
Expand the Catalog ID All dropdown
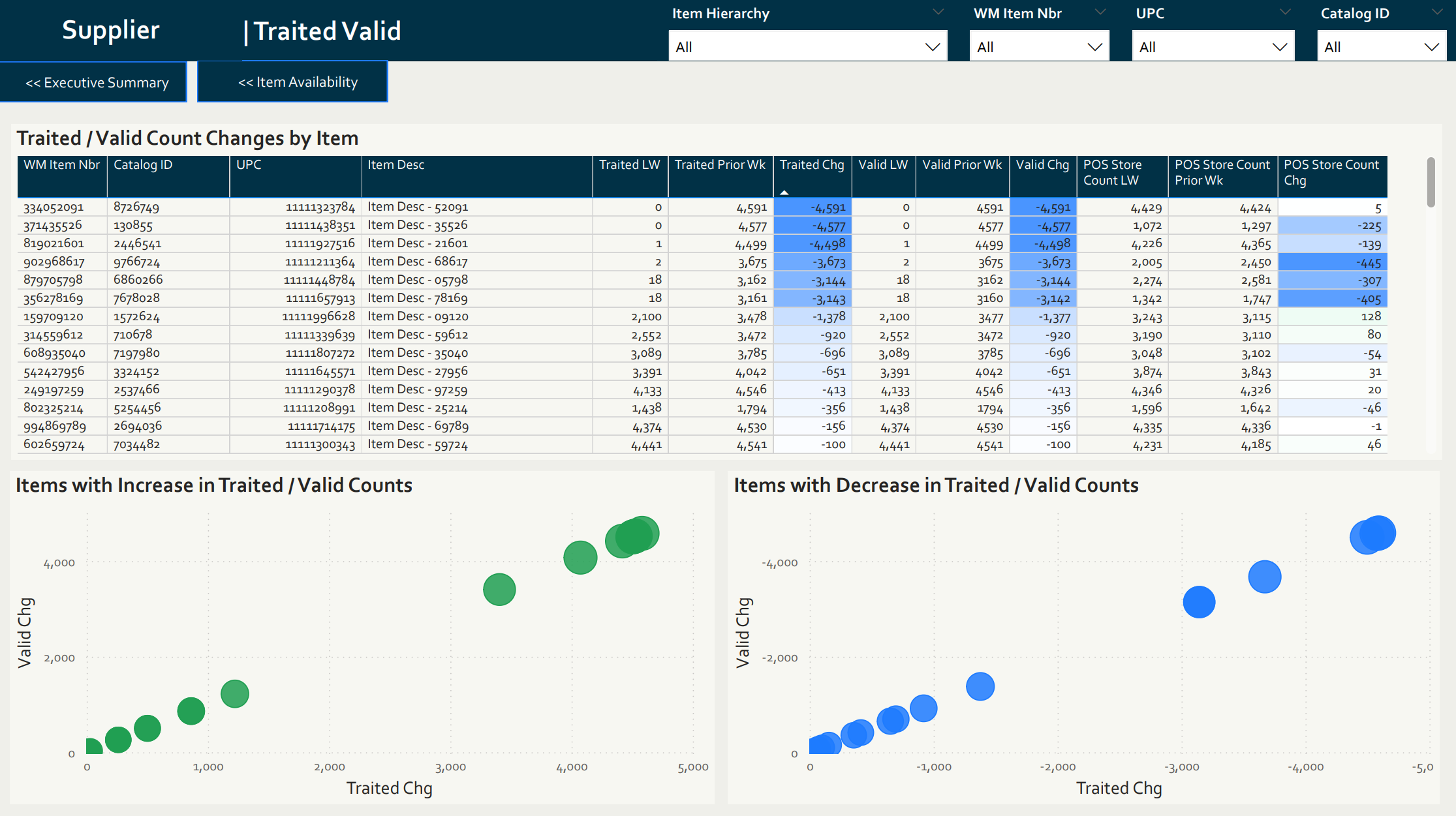click(1381, 47)
